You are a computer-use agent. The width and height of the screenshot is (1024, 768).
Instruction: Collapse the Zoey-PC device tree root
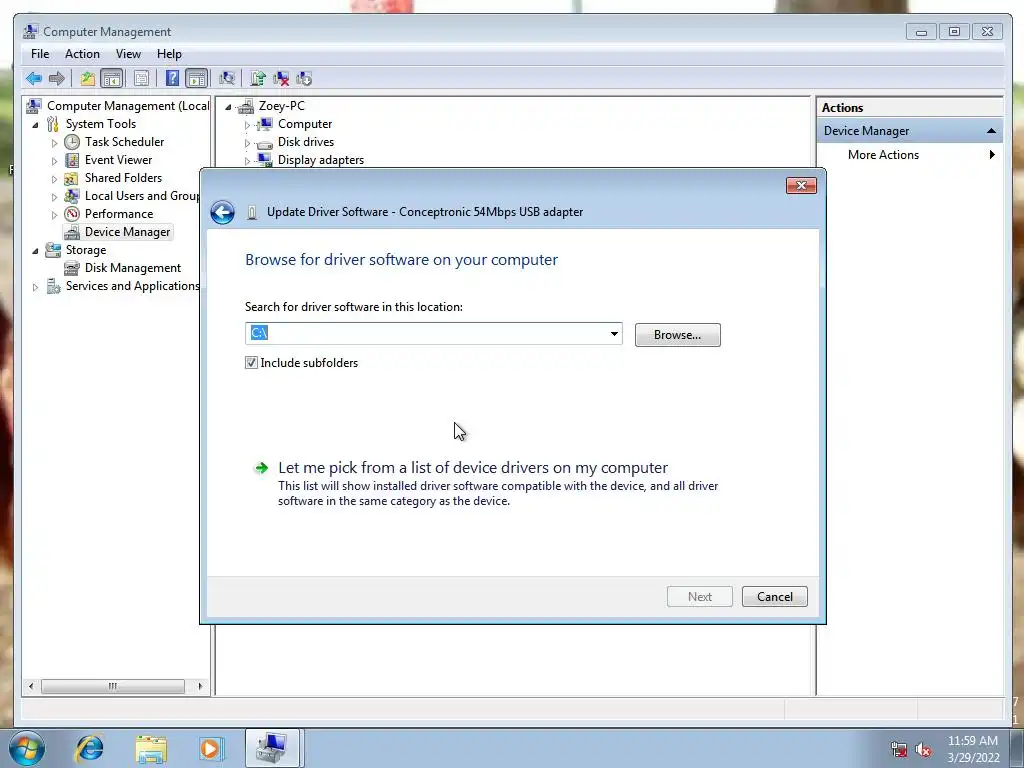tap(228, 107)
